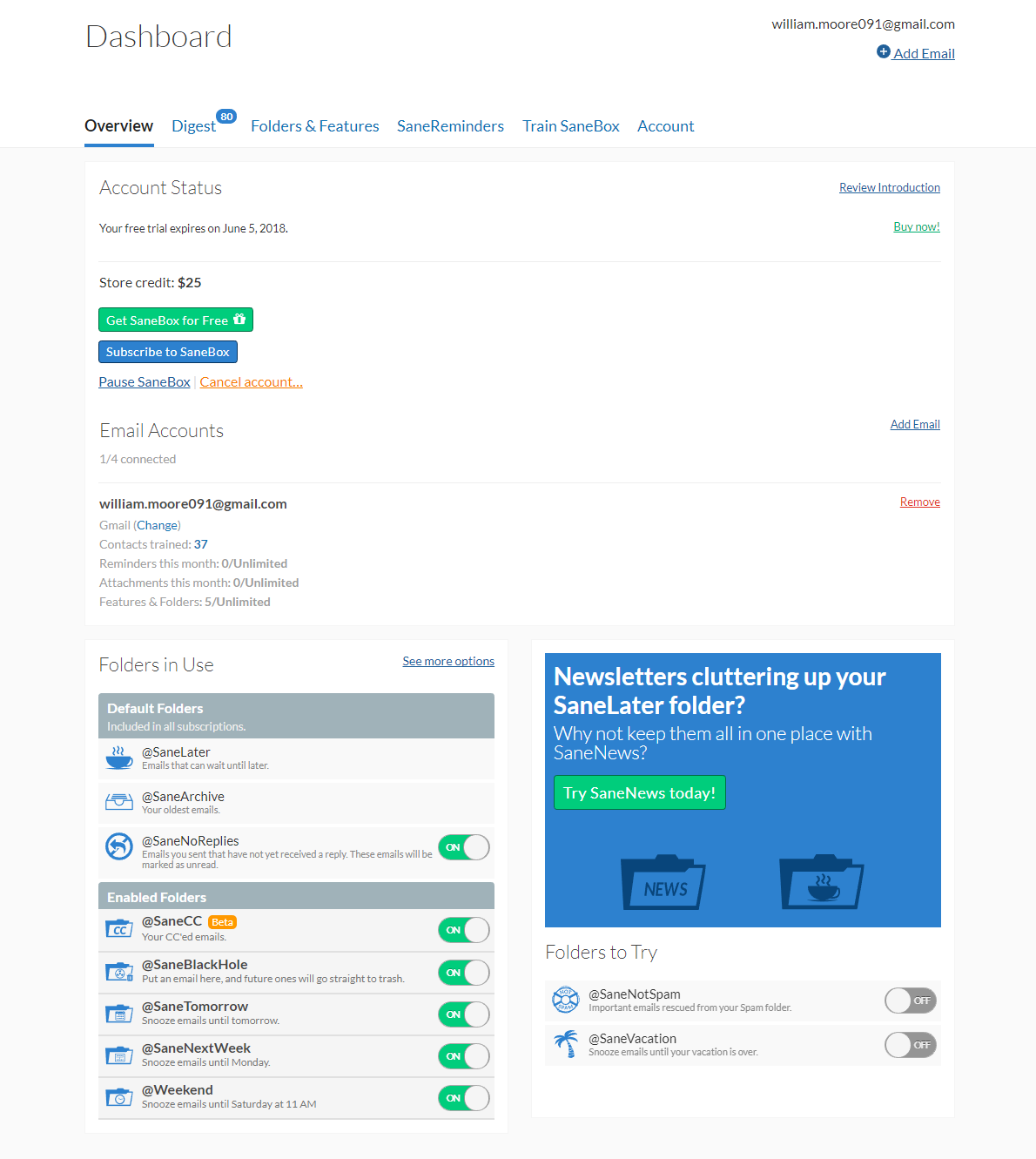Click the SaneBlackHole folder icon
1036x1159 pixels.
click(119, 972)
